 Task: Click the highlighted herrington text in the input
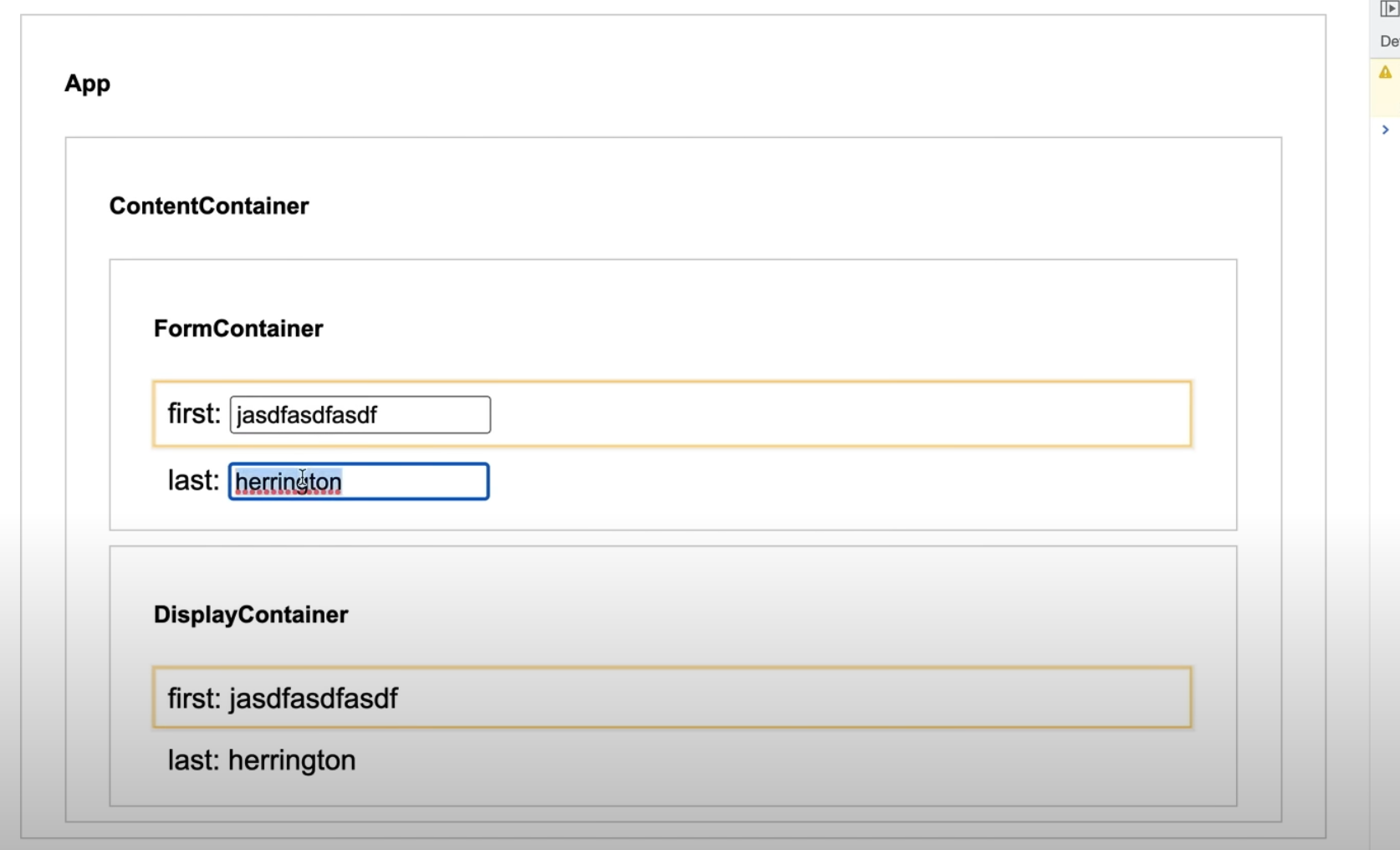coord(289,482)
